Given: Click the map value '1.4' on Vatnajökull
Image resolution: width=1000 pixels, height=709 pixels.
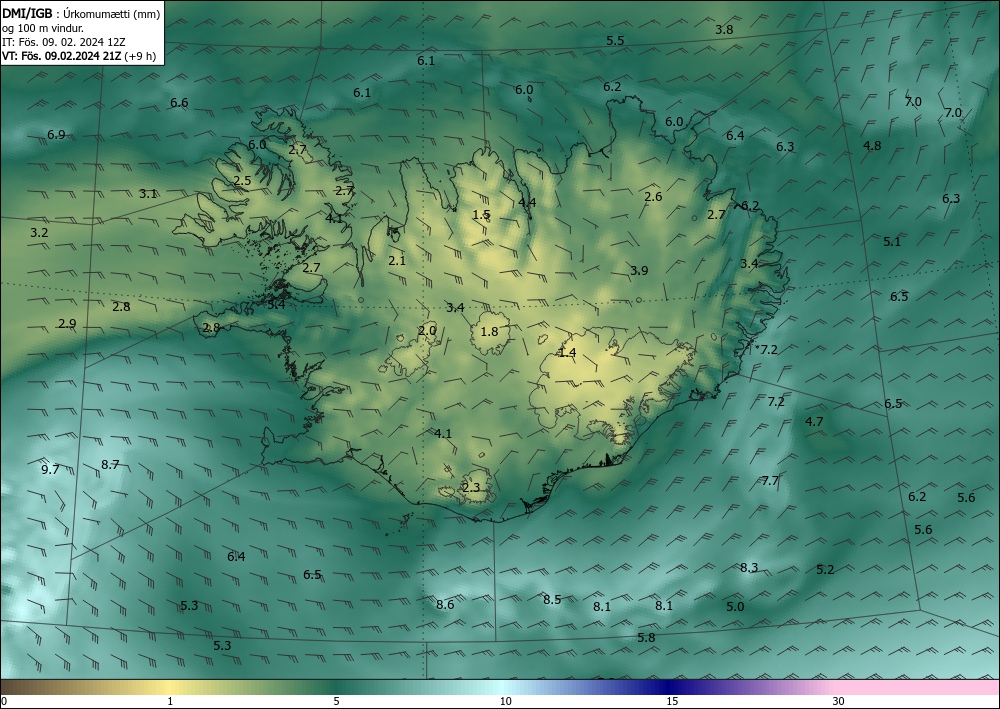Looking at the screenshot, I should pyautogui.click(x=567, y=353).
